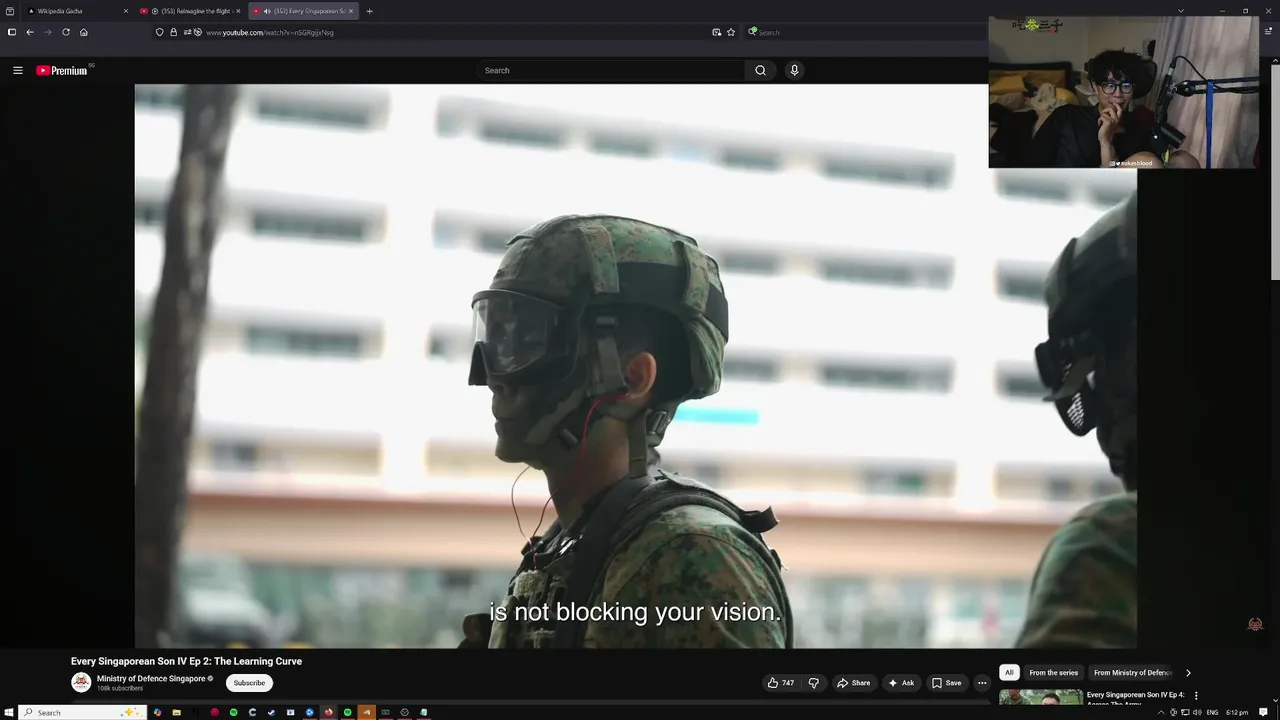1280x720 pixels.
Task: Click the main video player frame
Action: 636,366
